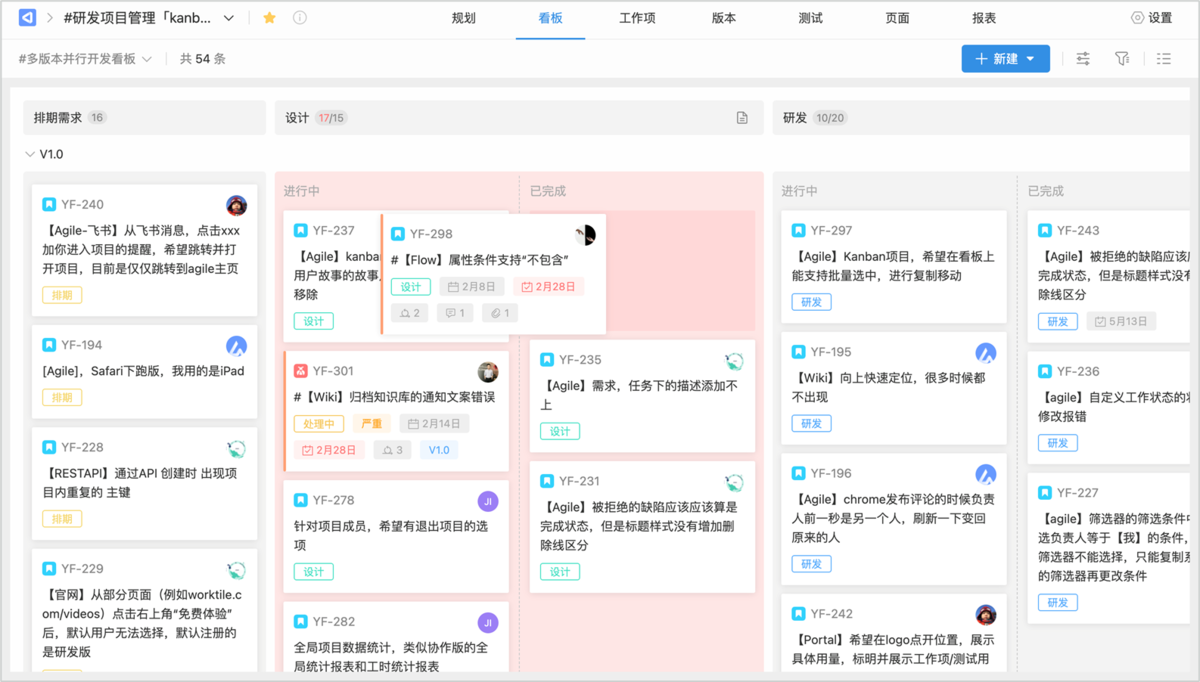Click the red 2月28日 due date on YF-298
The height and width of the screenshot is (682, 1200).
pyautogui.click(x=548, y=287)
